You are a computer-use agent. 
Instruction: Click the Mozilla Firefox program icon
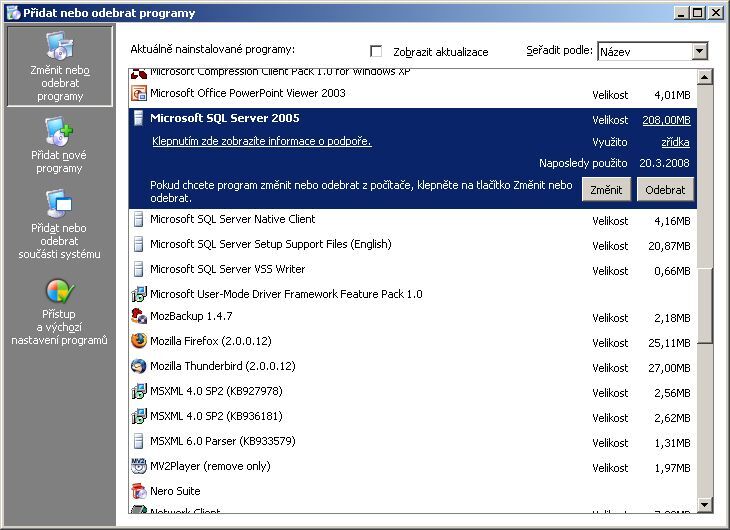[x=139, y=341]
